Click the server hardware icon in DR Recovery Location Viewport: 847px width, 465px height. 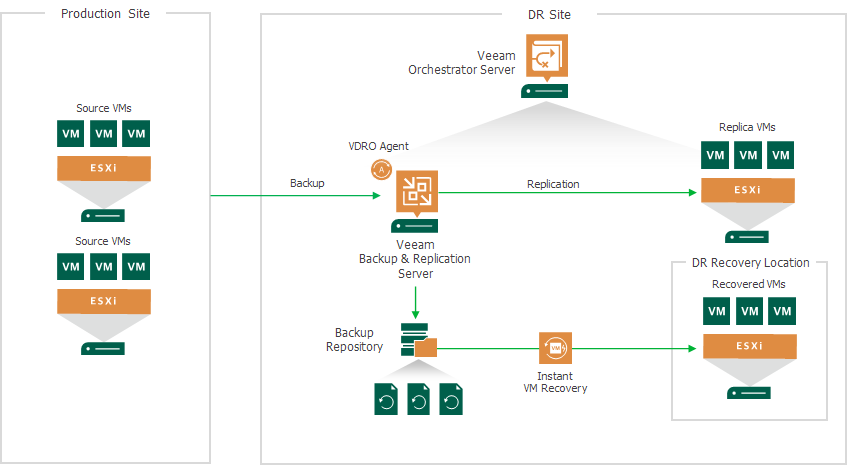(749, 393)
